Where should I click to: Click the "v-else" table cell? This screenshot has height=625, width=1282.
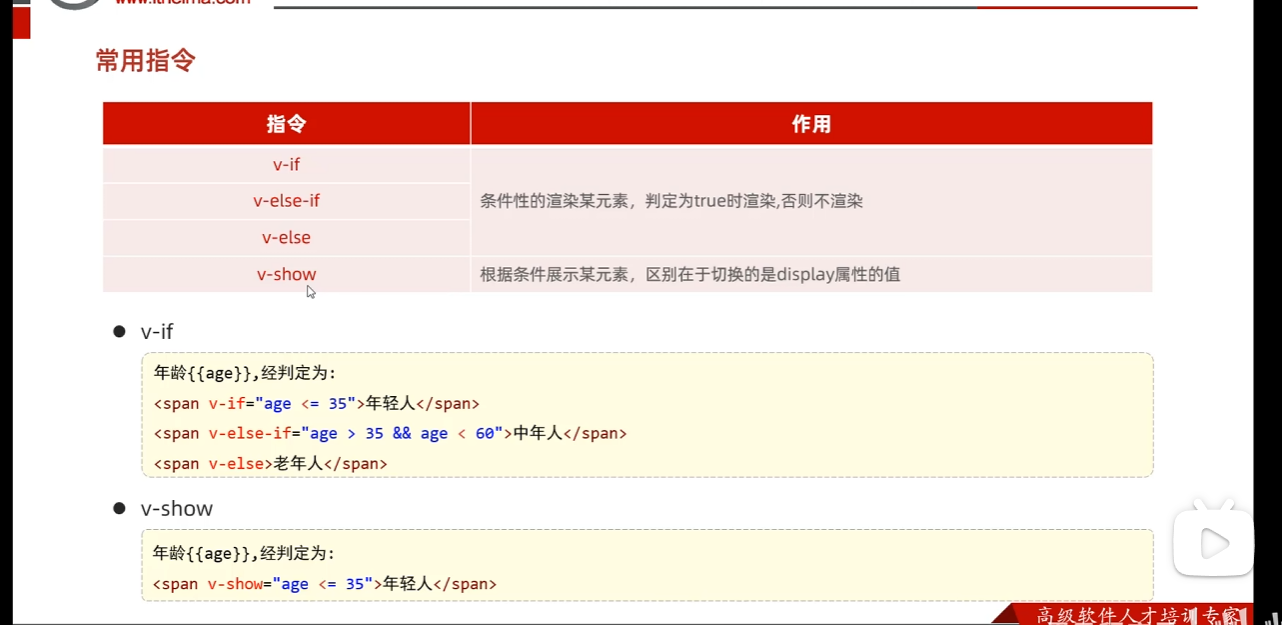click(286, 238)
